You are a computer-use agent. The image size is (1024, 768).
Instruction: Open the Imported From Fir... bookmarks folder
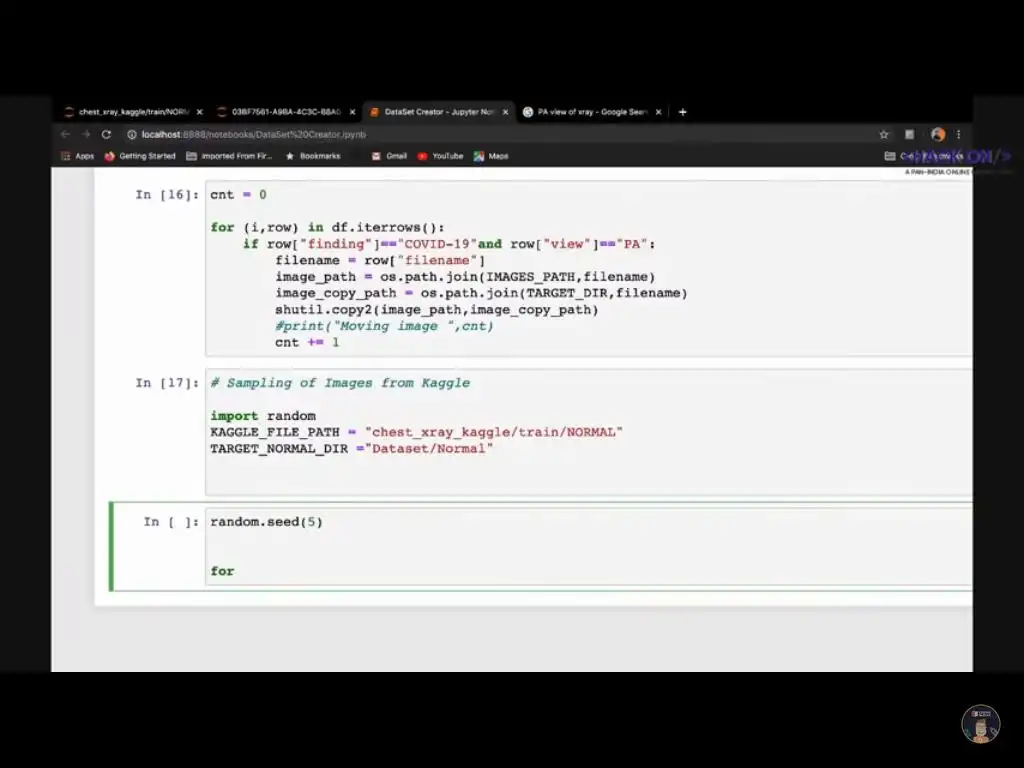pyautogui.click(x=229, y=156)
